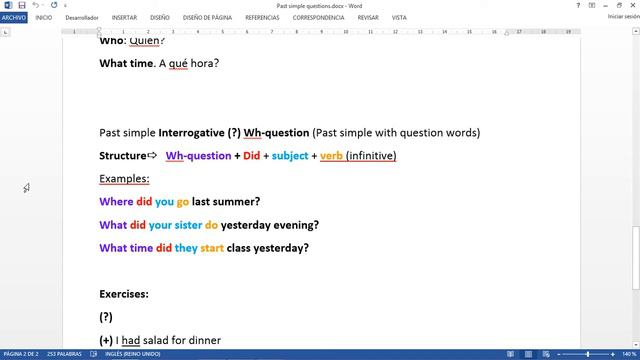Click the 'Exercises:' heading

[124, 294]
